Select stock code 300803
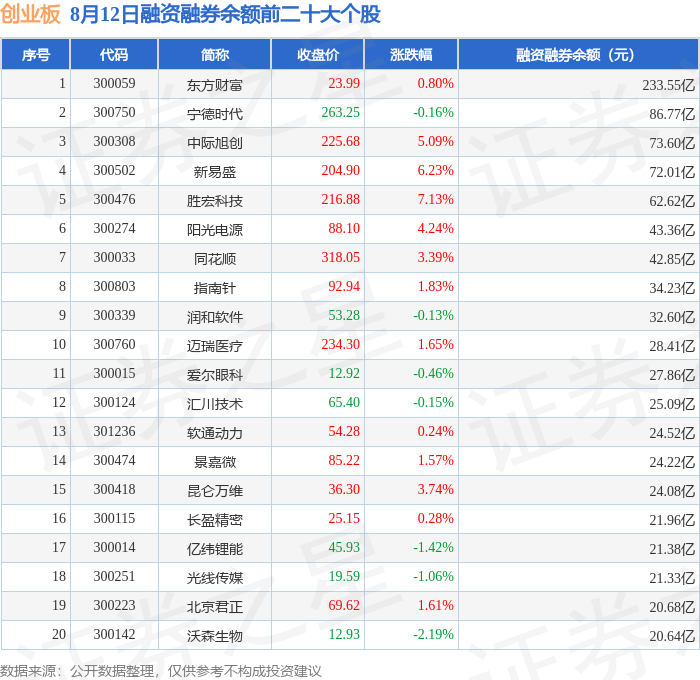The image size is (700, 680). 114,287
